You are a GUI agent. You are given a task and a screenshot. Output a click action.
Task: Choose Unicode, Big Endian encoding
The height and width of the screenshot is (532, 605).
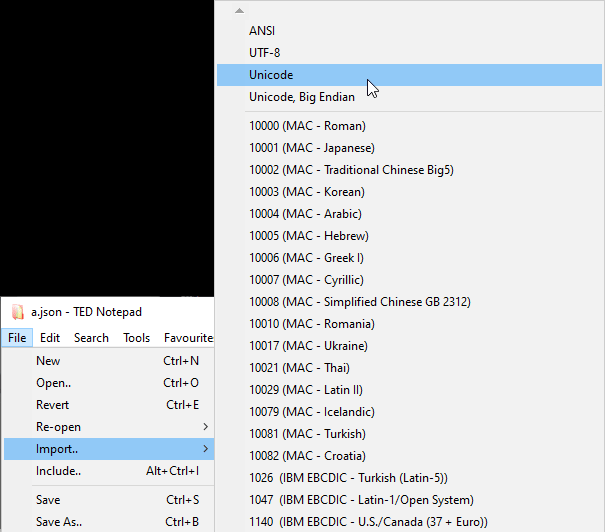click(302, 97)
